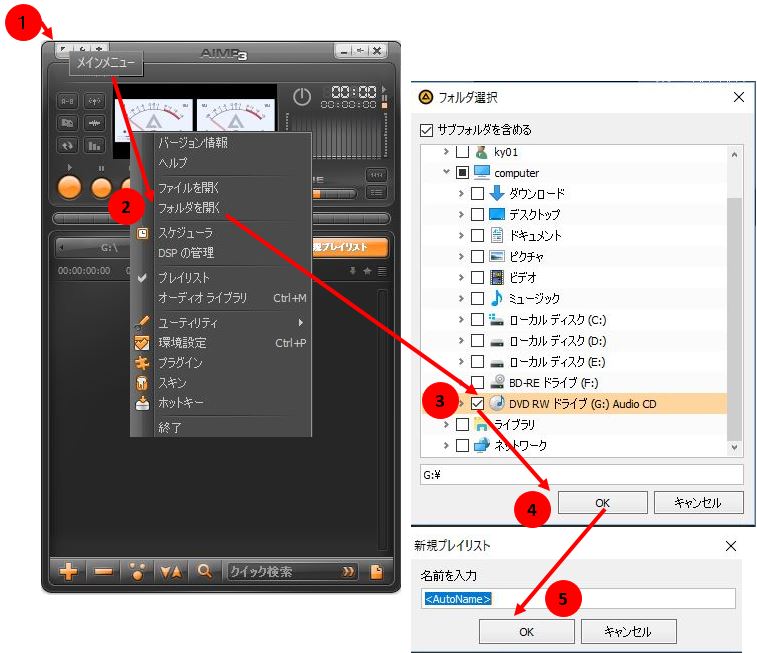Click キャンセル in the 新規プレイリスト dialog
Image resolution: width=757 pixels, height=653 pixels.
tap(628, 631)
